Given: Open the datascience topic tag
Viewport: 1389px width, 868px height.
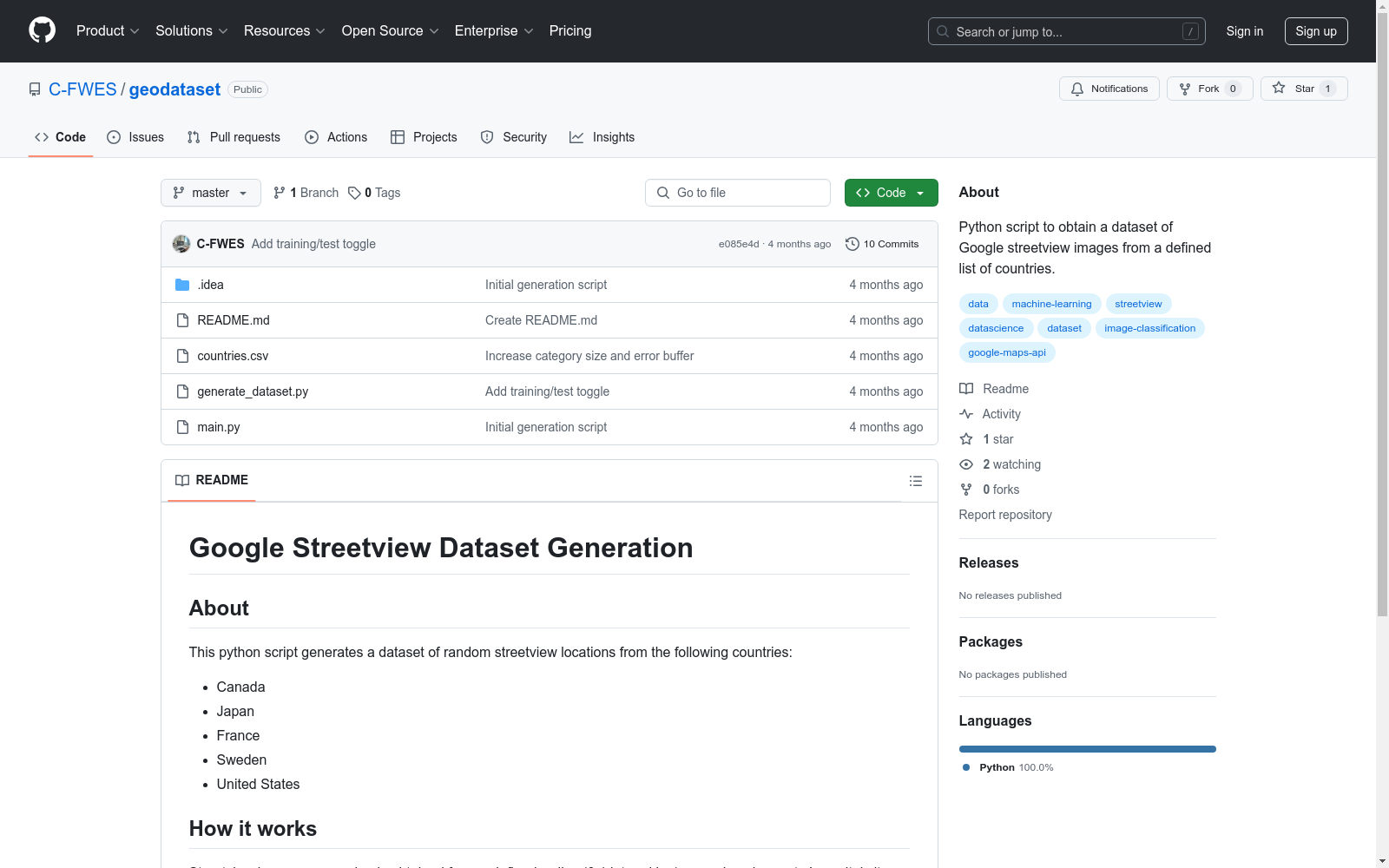Looking at the screenshot, I should click(x=996, y=328).
